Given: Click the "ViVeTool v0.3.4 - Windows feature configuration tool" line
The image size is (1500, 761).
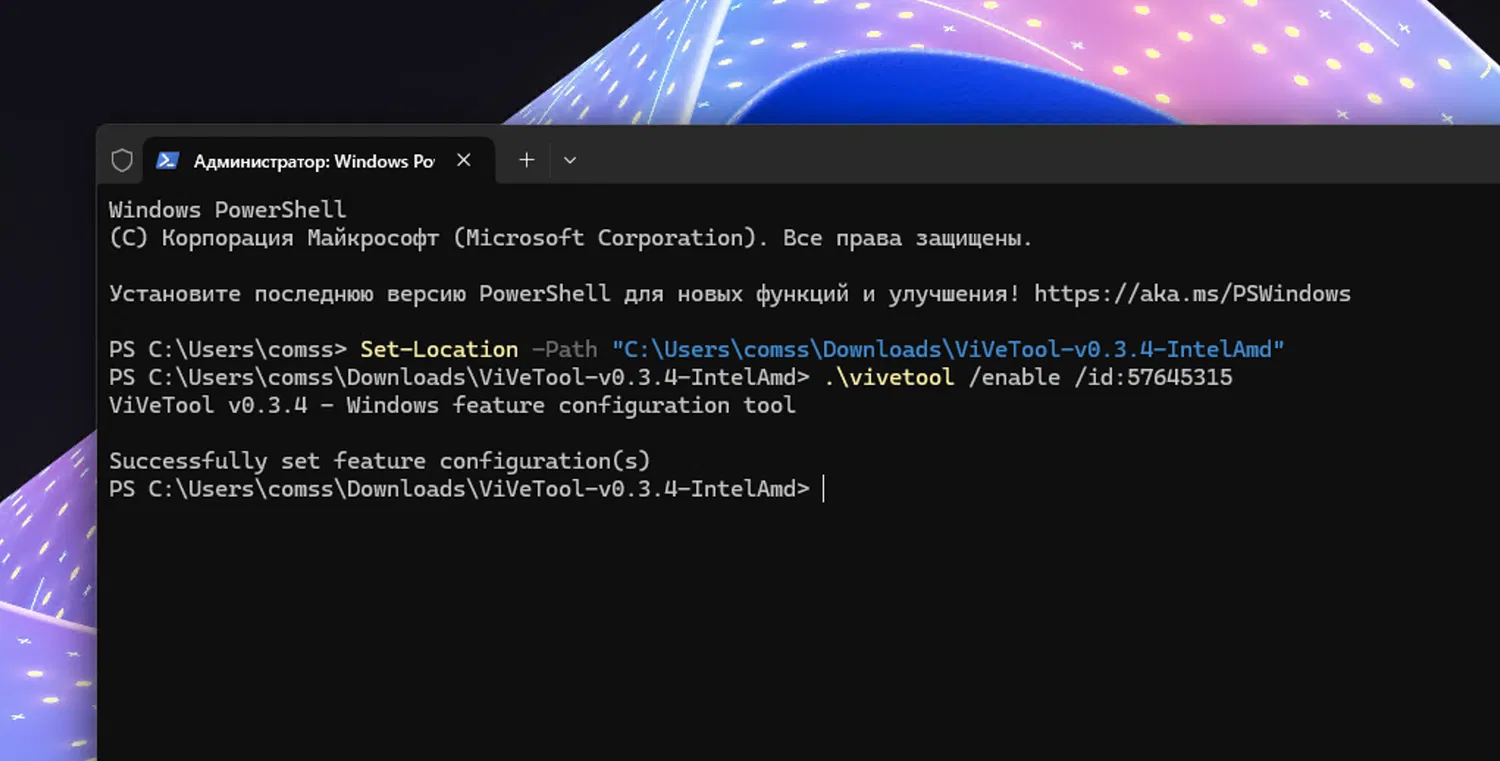Looking at the screenshot, I should pos(452,405).
